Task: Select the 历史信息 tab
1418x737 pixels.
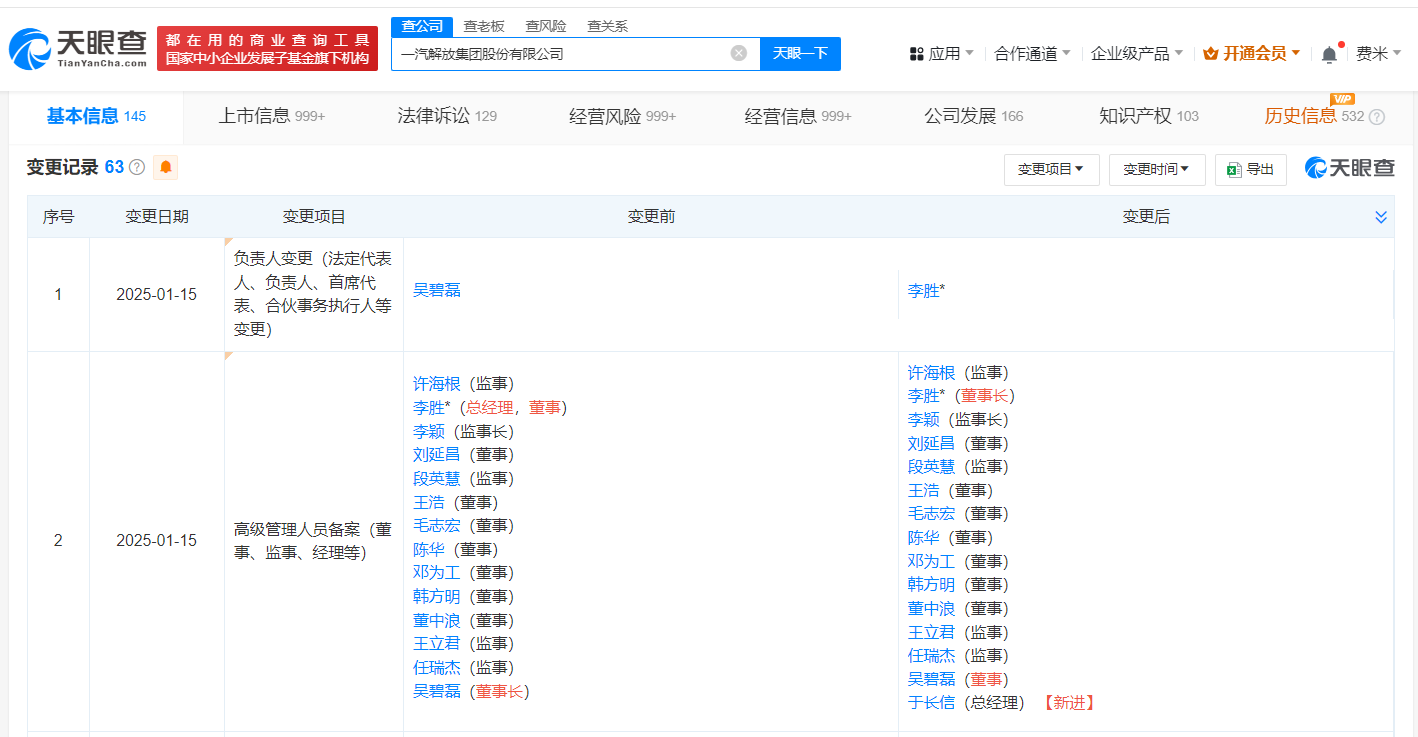Action: [x=1314, y=116]
